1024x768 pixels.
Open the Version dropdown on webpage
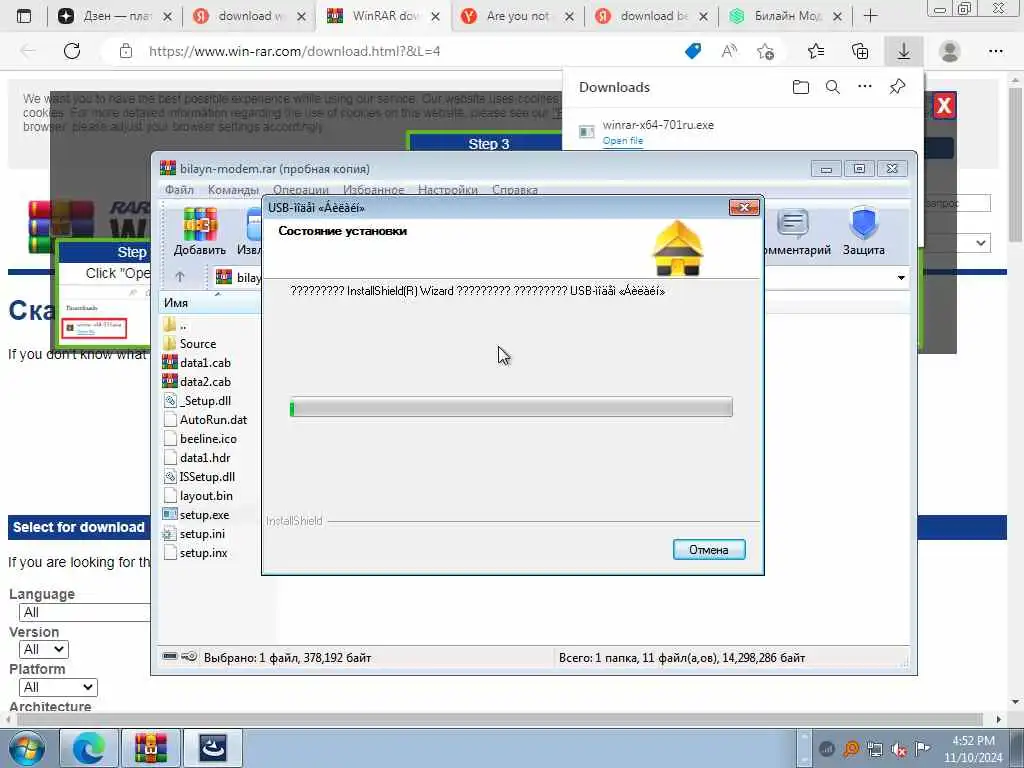click(44, 649)
